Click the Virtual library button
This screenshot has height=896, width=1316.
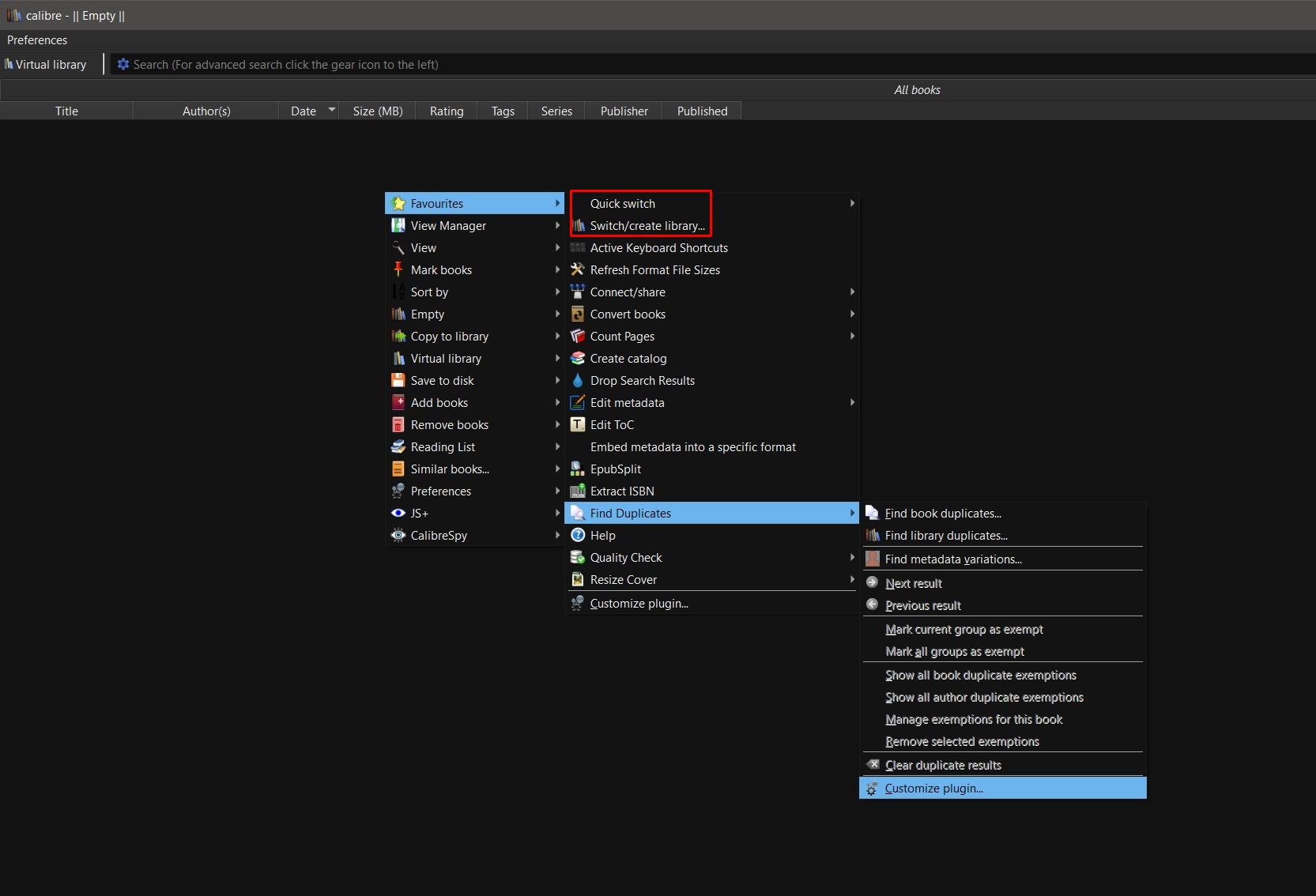tap(46, 65)
